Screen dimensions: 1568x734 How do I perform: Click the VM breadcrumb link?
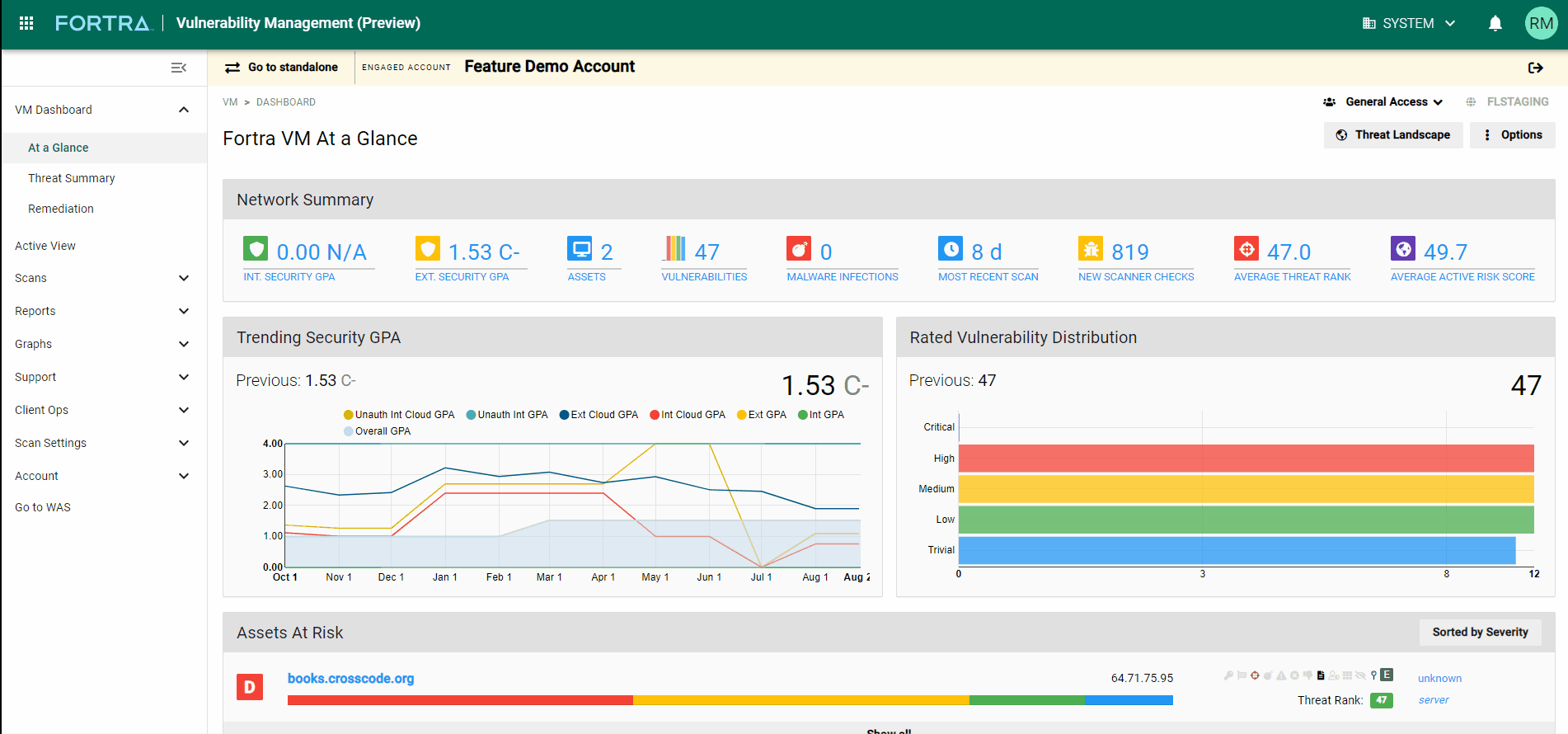pyautogui.click(x=230, y=102)
